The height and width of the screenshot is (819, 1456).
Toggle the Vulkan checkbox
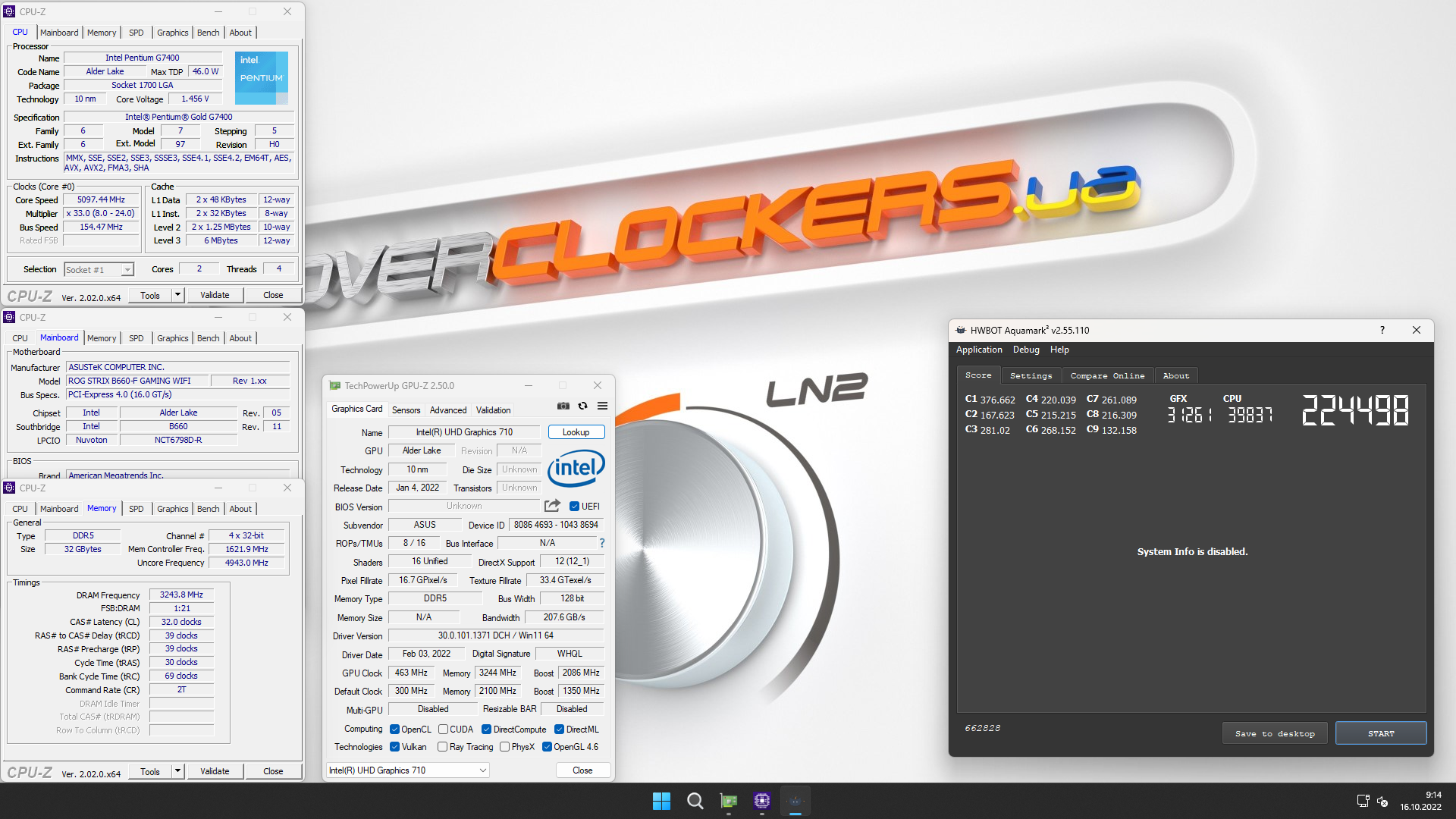tap(394, 747)
